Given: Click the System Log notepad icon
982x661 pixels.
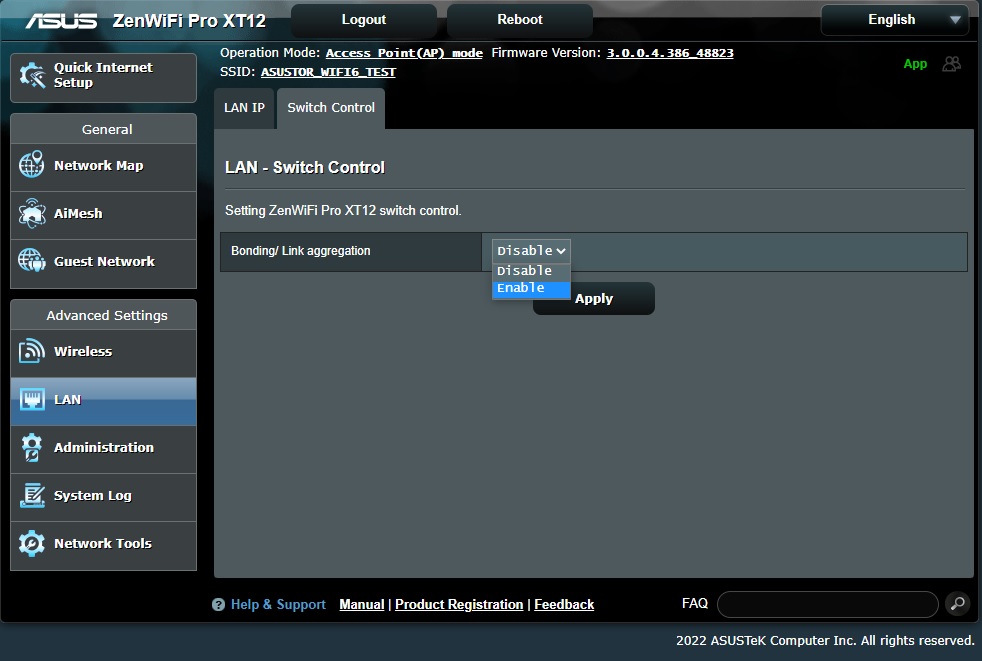Looking at the screenshot, I should 32,495.
